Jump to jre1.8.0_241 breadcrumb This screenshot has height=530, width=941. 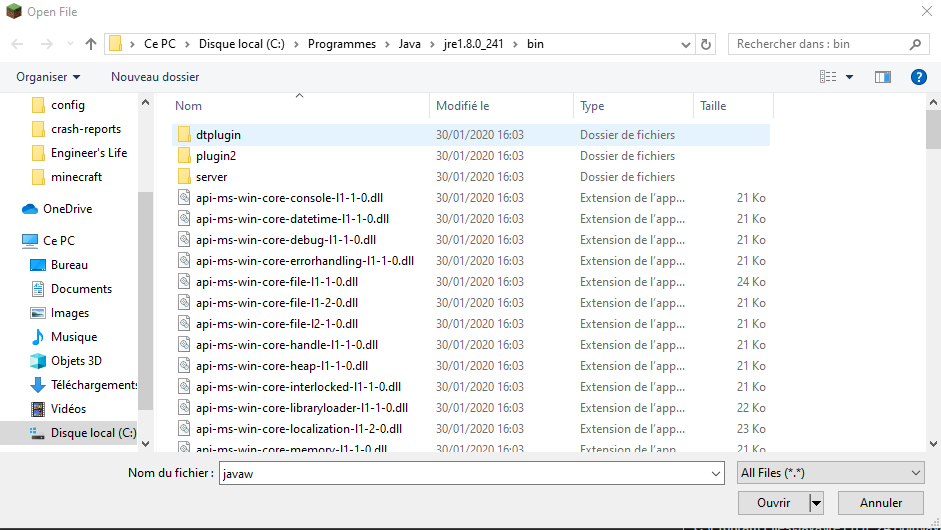[x=474, y=44]
